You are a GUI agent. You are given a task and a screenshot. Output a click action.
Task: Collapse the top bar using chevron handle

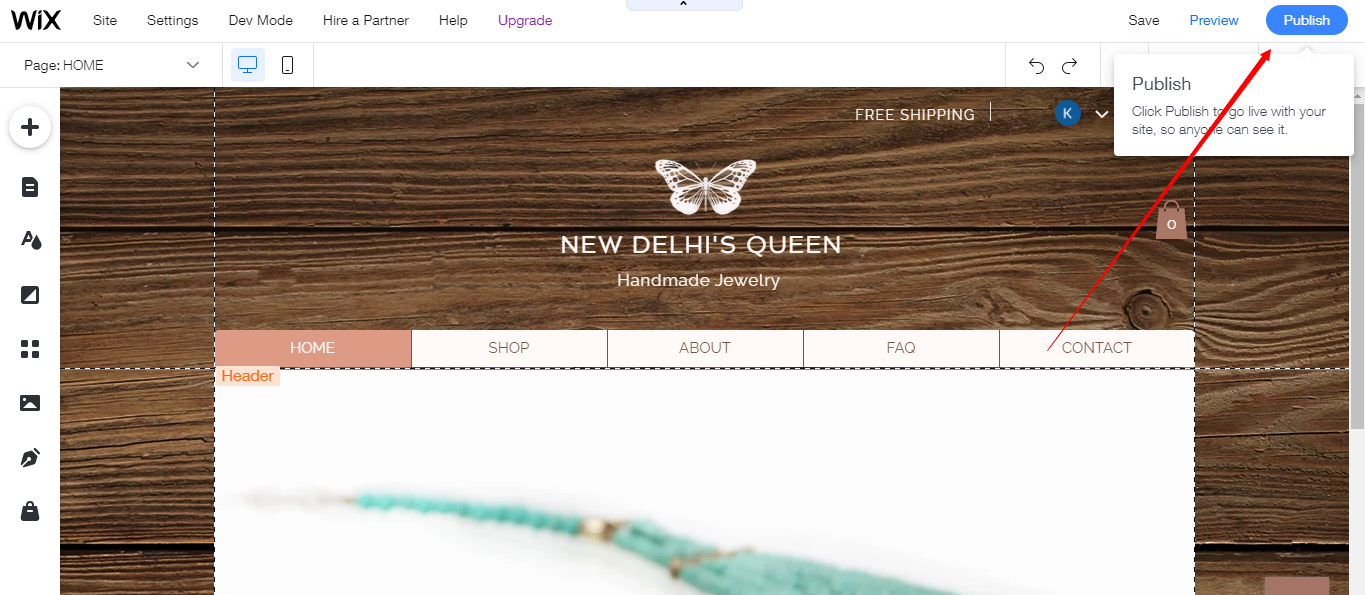click(x=684, y=5)
